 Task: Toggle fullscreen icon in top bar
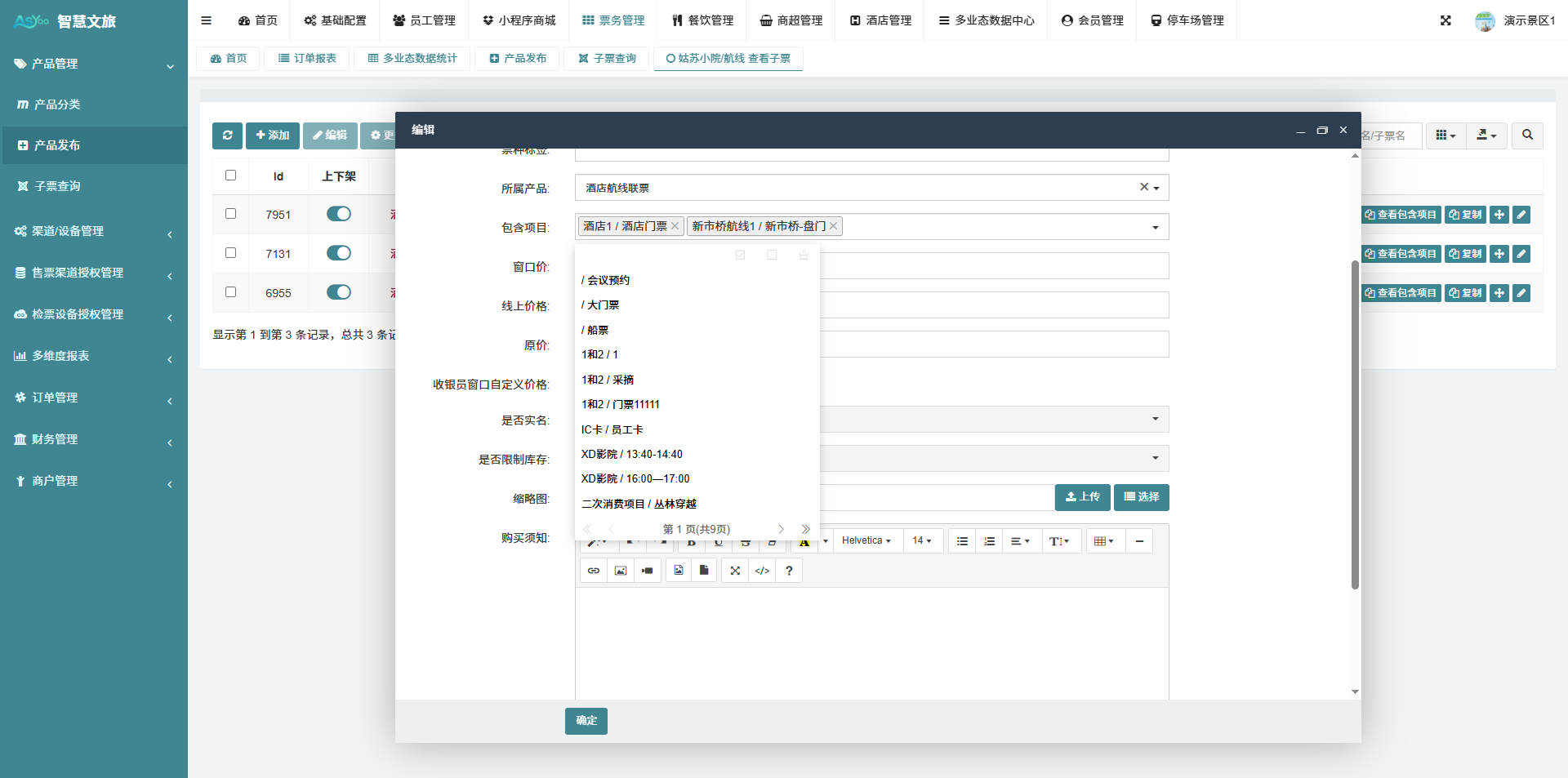pyautogui.click(x=1445, y=20)
